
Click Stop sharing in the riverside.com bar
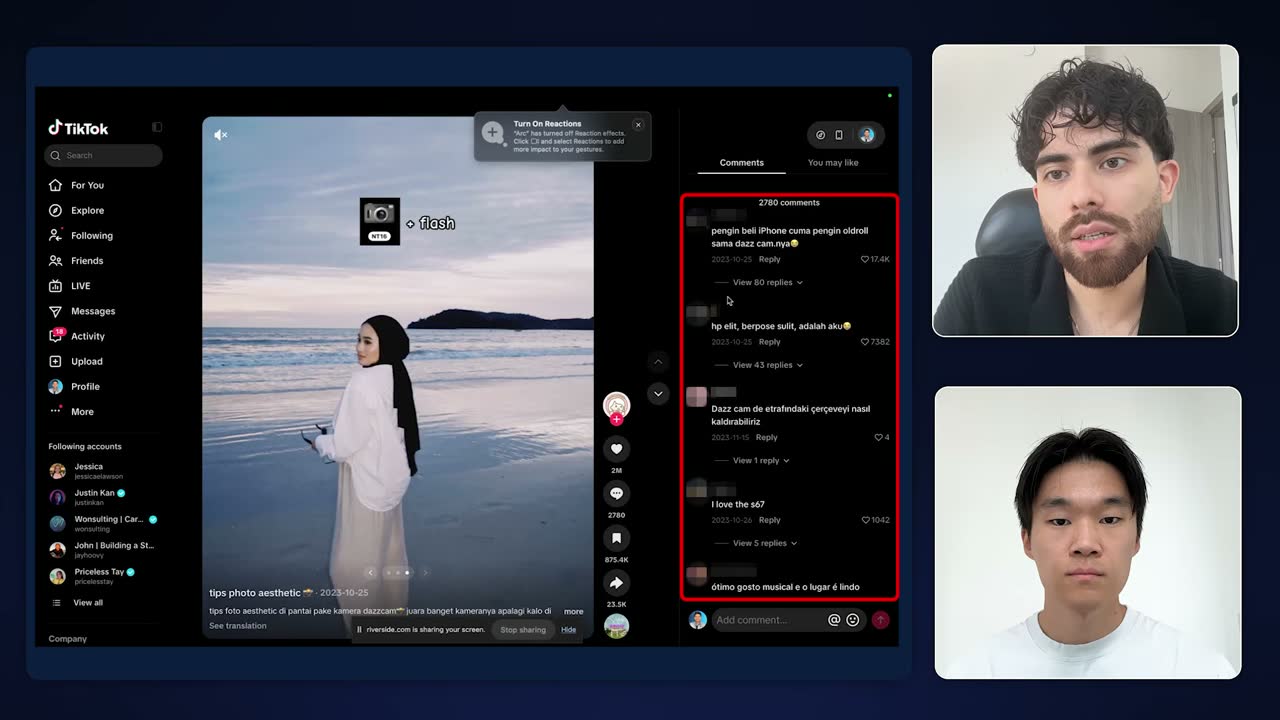tap(523, 630)
